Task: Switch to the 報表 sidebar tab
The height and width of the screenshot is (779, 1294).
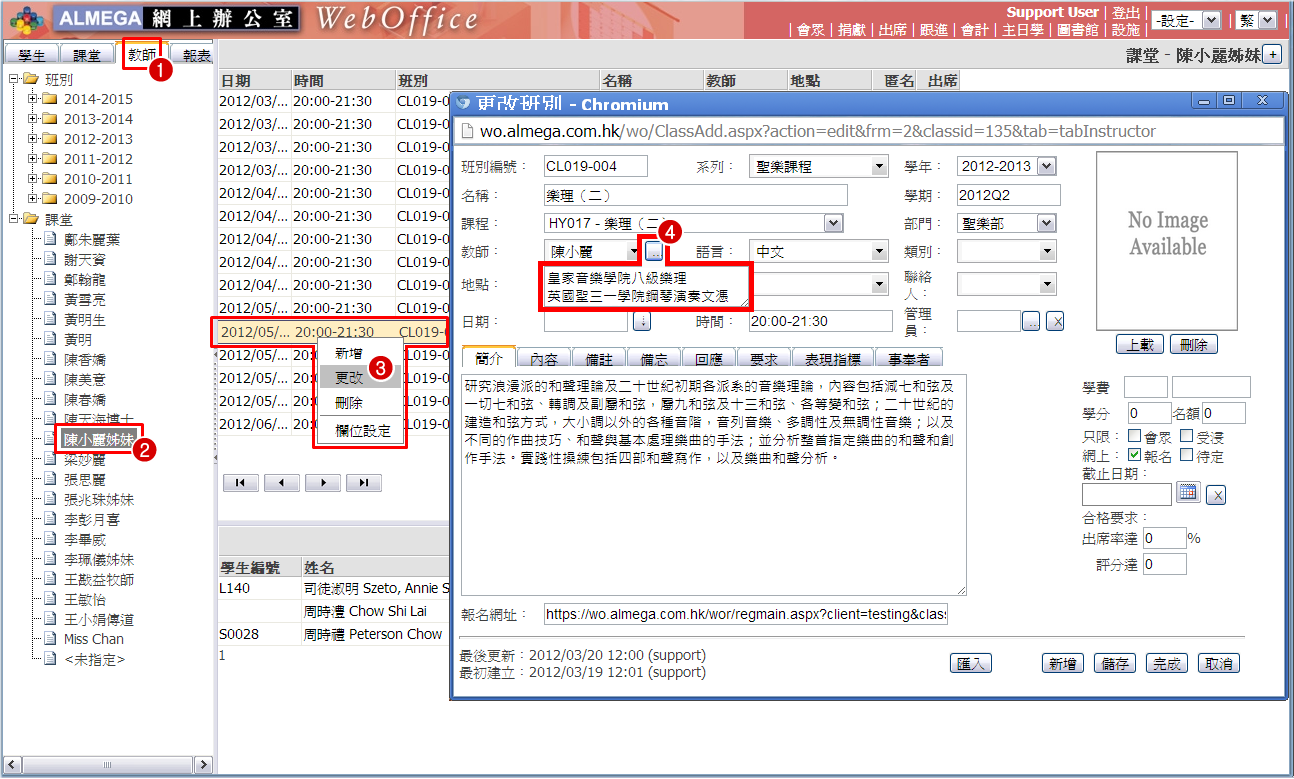Action: coord(192,56)
